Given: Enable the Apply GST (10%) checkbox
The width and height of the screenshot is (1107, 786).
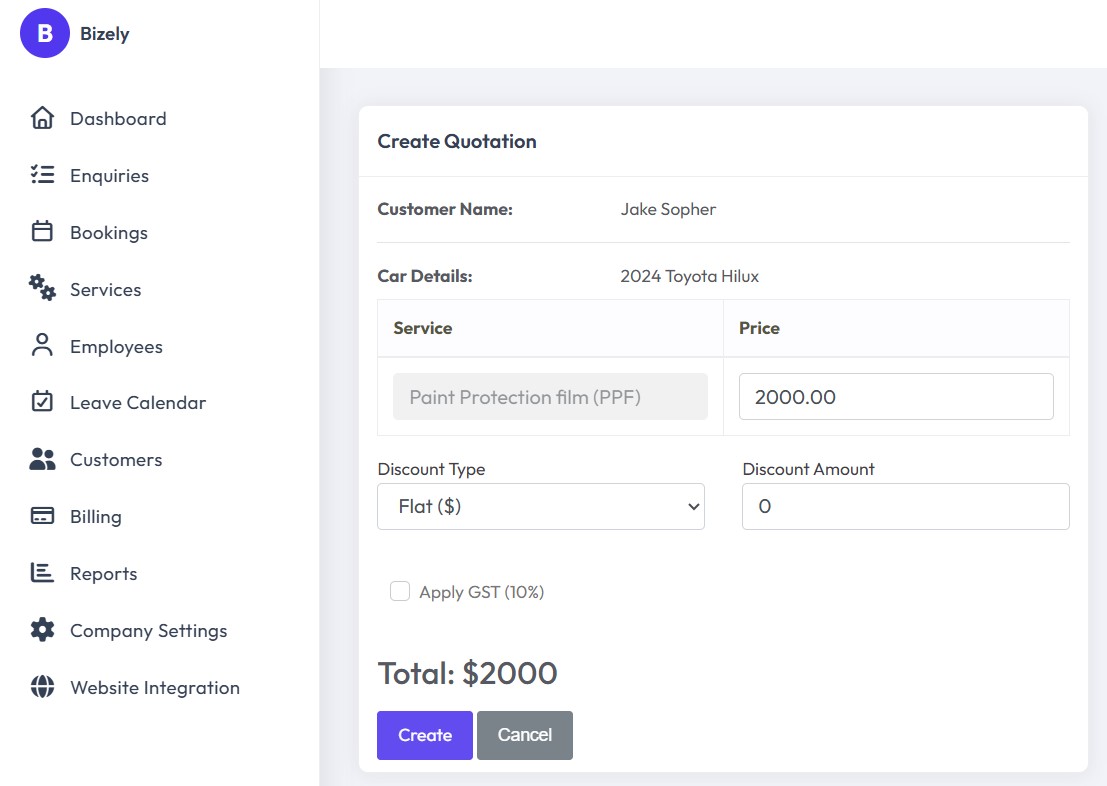Looking at the screenshot, I should [400, 591].
